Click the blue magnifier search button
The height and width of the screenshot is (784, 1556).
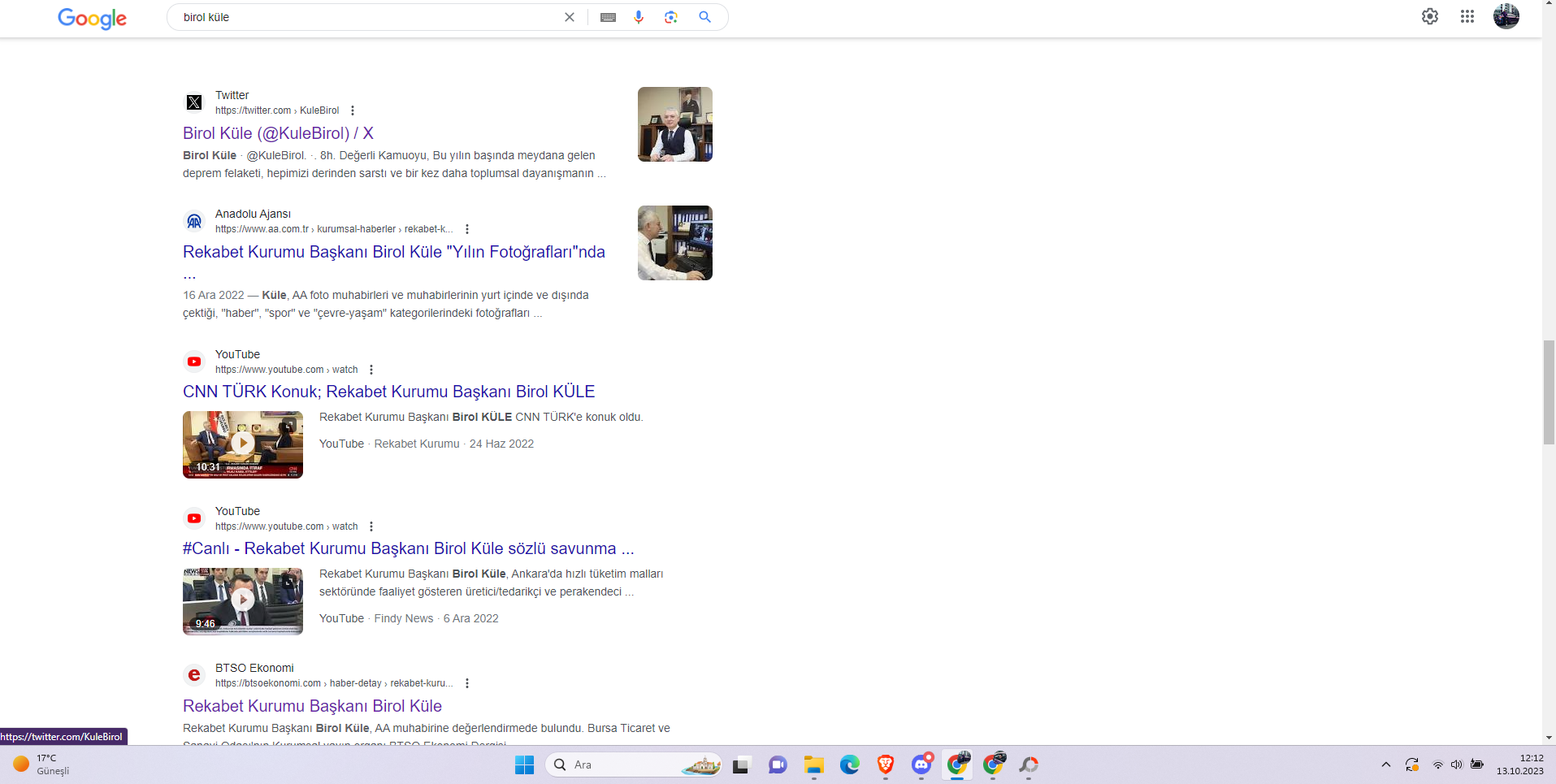[704, 17]
